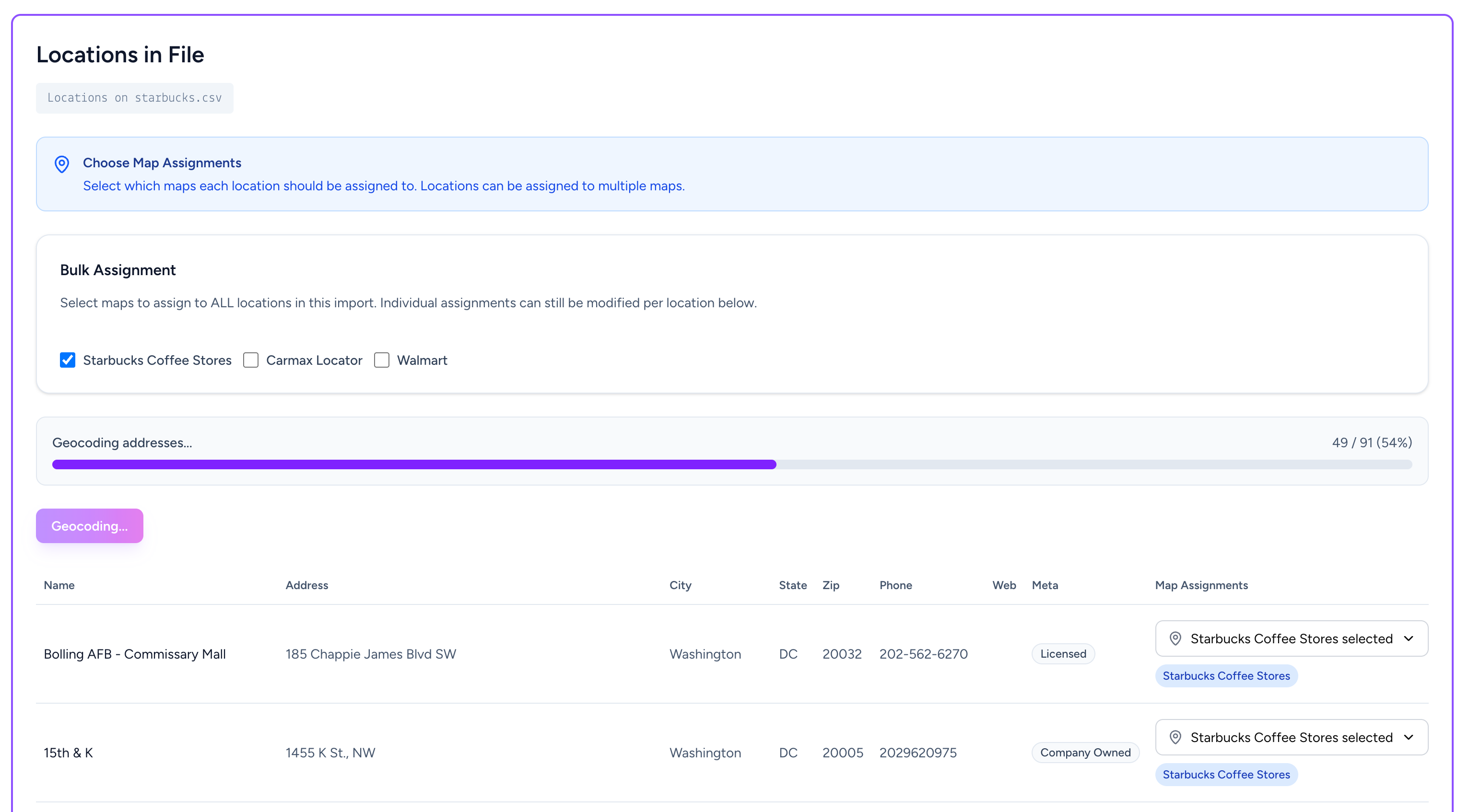
Task: Click the Address column header
Action: (306, 585)
